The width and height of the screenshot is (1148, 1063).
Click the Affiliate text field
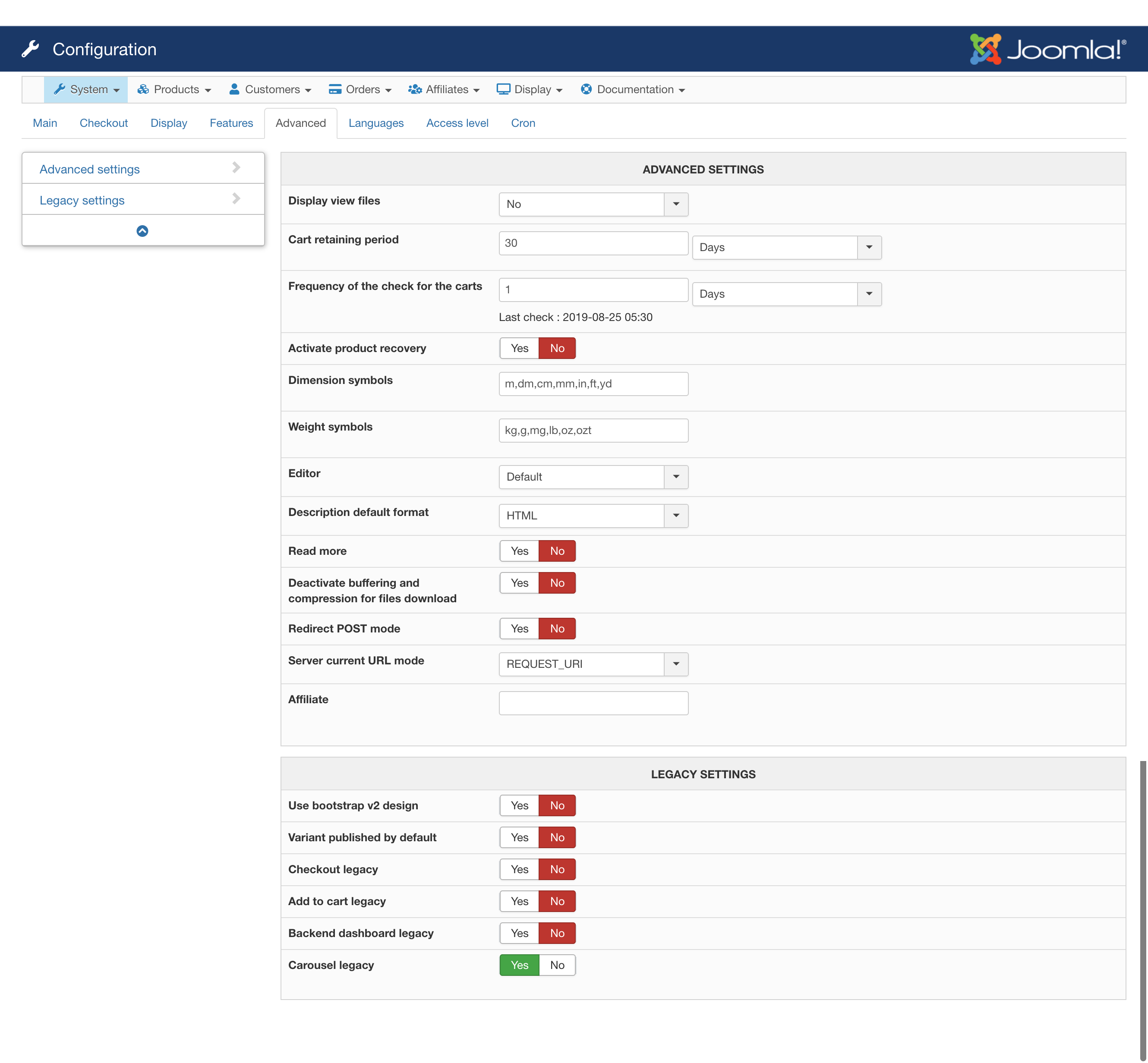point(593,703)
